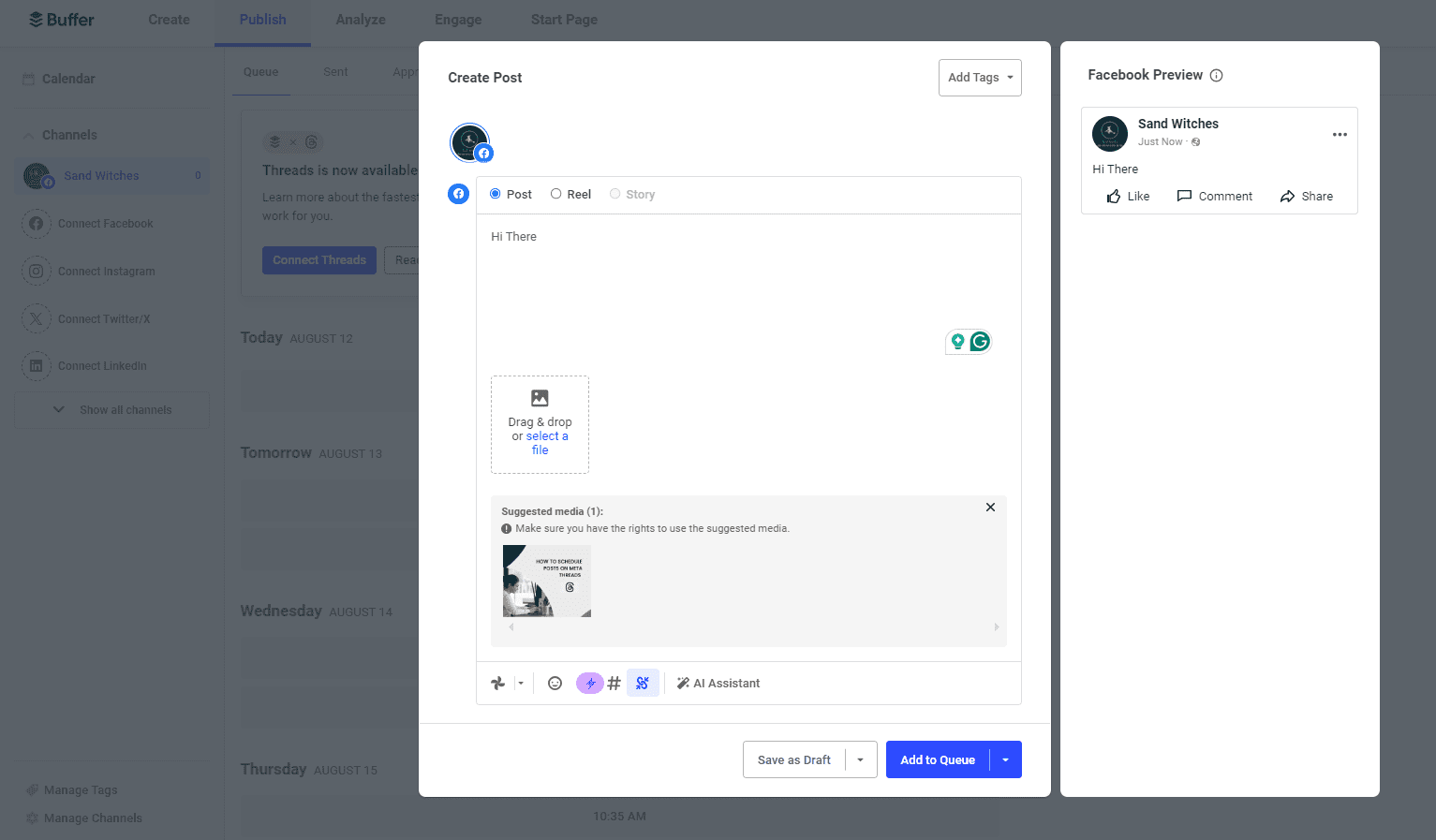The image size is (1436, 840).
Task: Open the Add Tags dropdown
Action: pos(980,78)
